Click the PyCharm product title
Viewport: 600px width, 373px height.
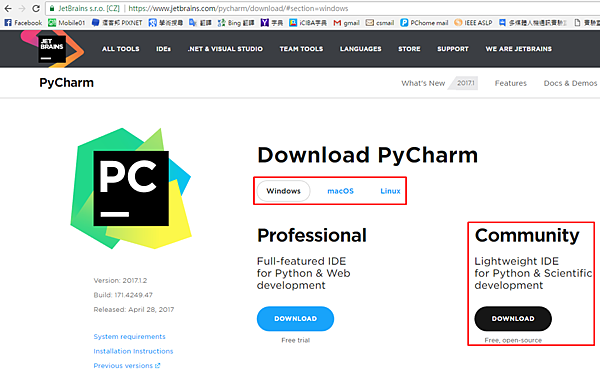67,83
